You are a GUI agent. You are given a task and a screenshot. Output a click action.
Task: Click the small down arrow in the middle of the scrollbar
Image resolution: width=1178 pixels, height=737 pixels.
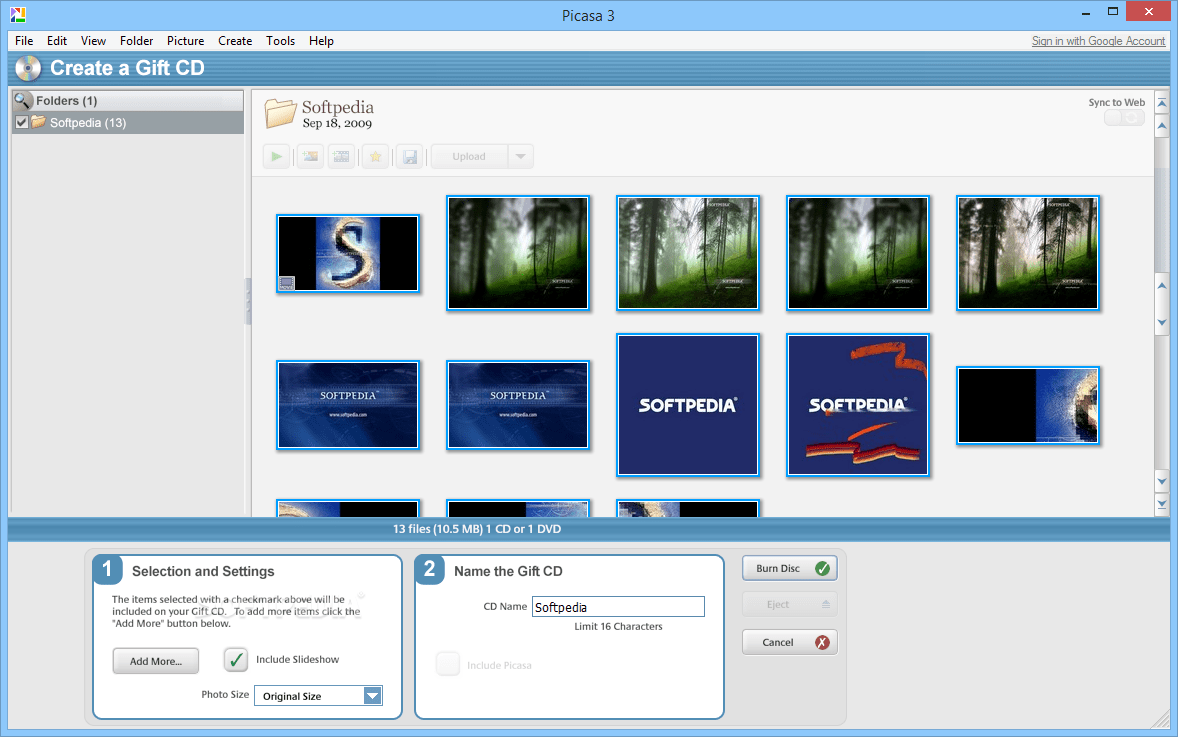[x=1162, y=322]
